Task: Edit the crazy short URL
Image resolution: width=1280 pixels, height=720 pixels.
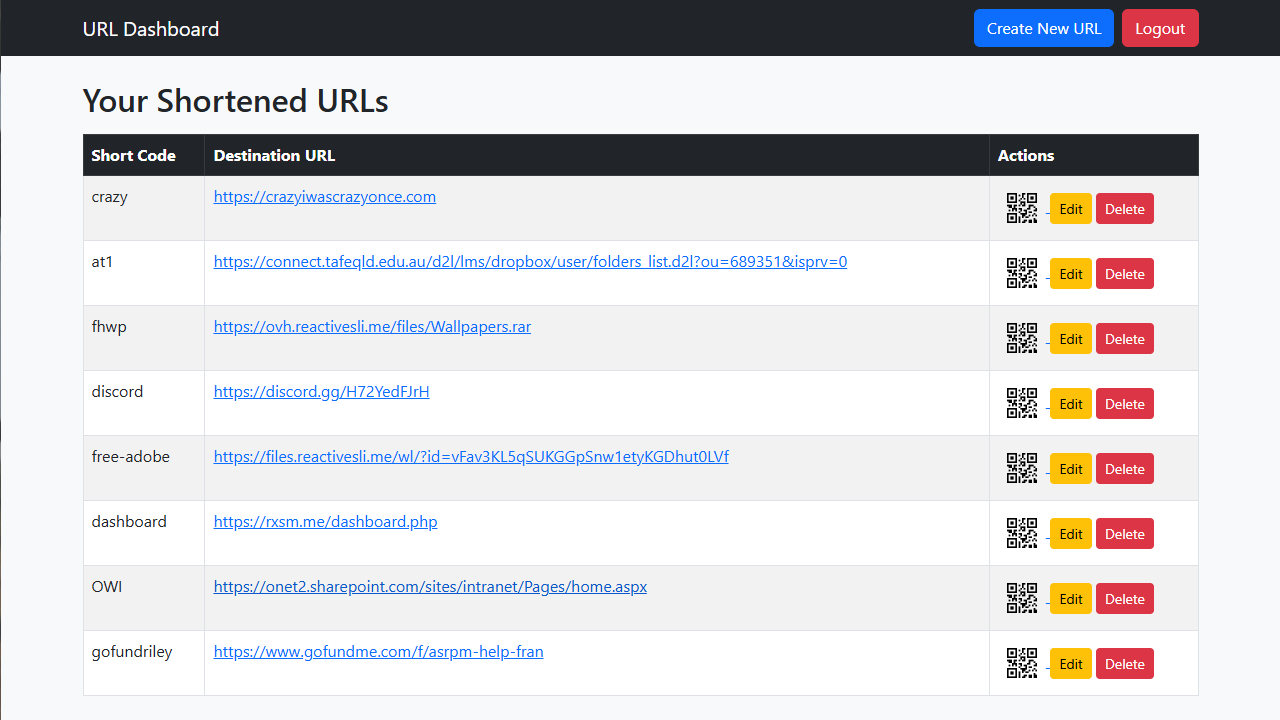Action: 1071,209
